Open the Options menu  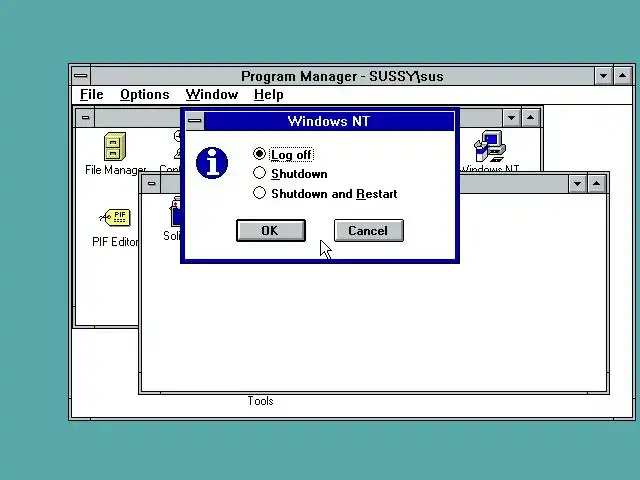[x=144, y=94]
